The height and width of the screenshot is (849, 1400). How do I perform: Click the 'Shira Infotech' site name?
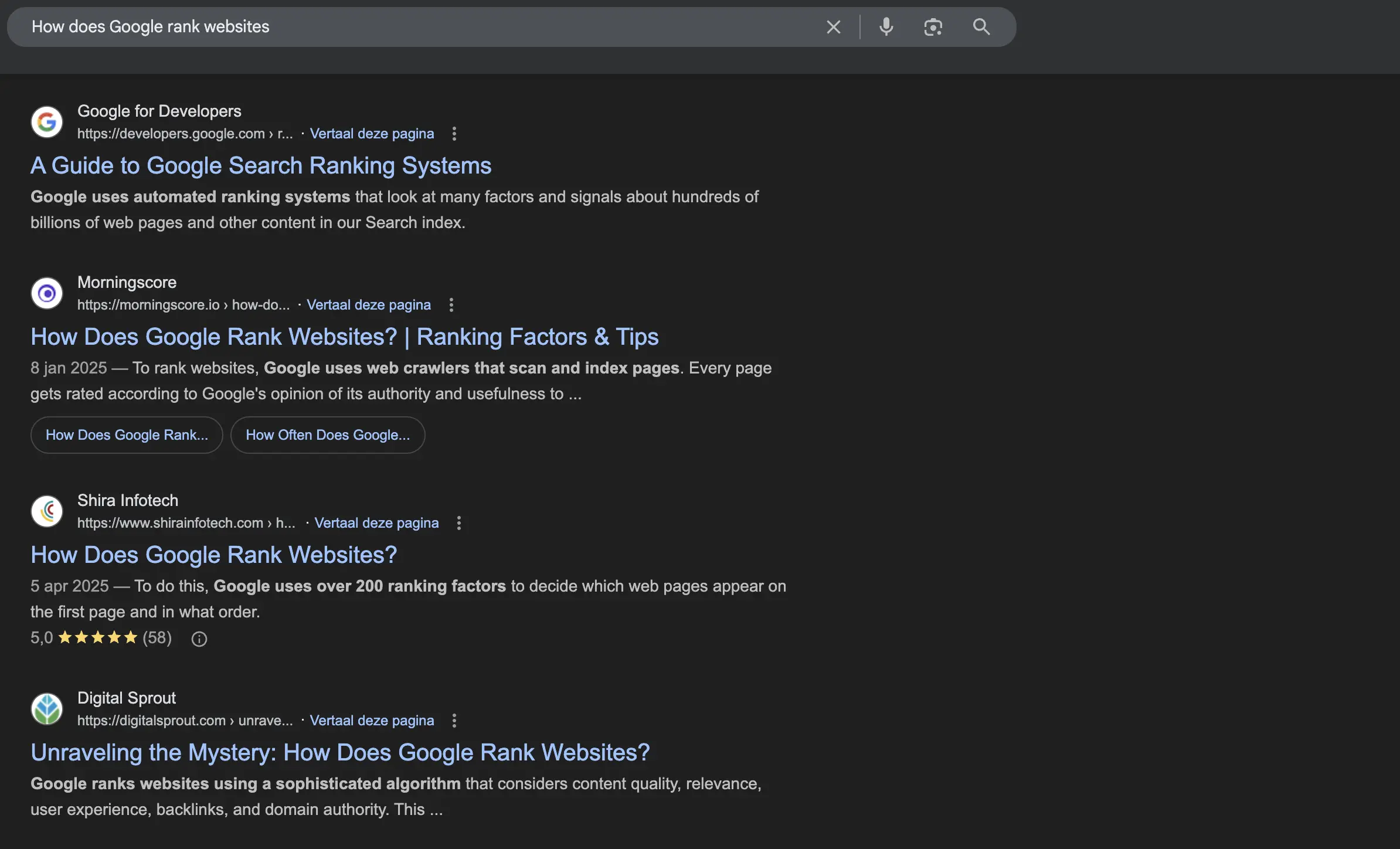[x=128, y=501]
